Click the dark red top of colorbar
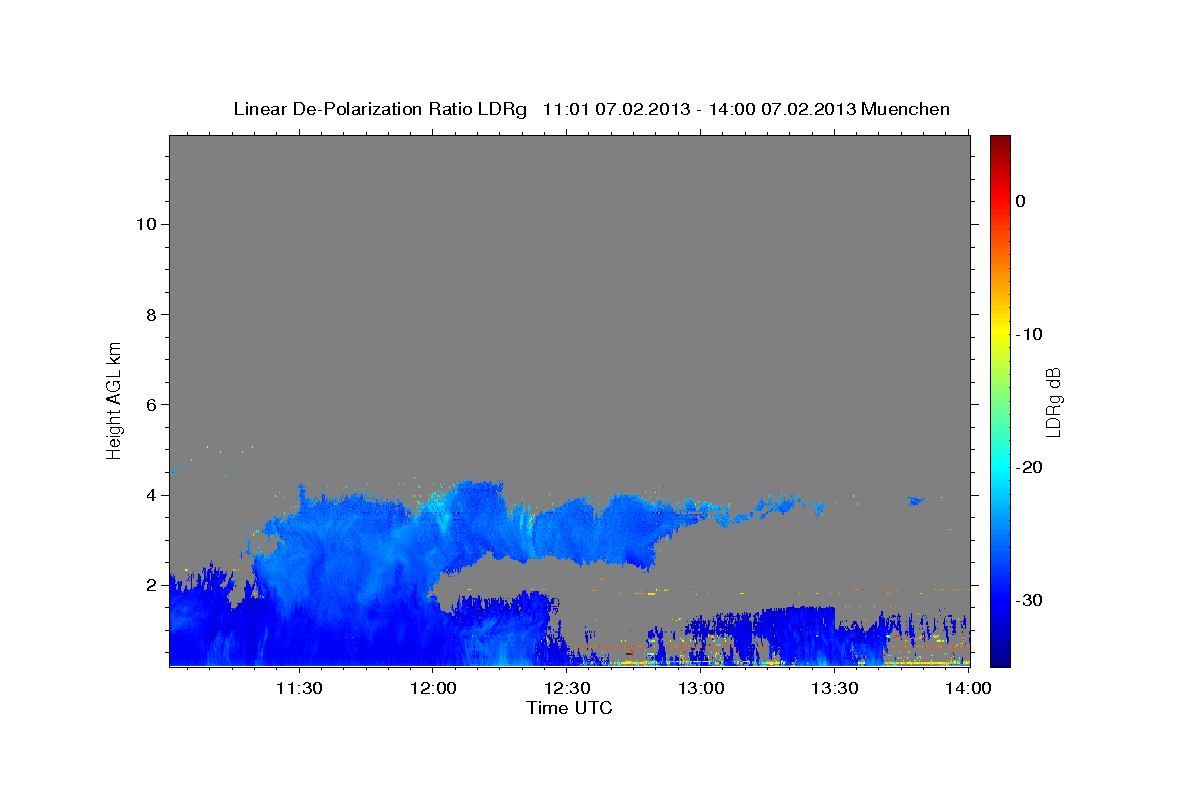This screenshot has height=800, width=1200. click(999, 142)
